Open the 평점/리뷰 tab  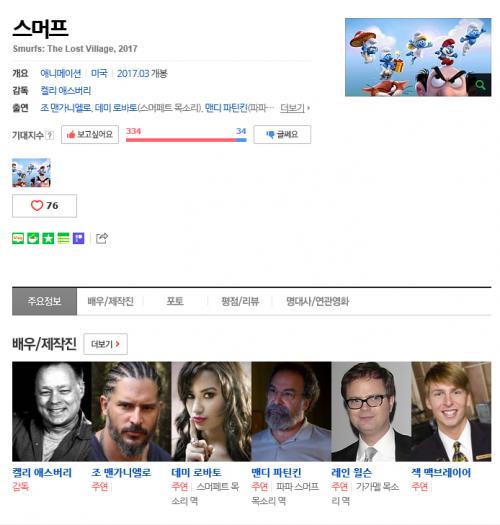240,301
